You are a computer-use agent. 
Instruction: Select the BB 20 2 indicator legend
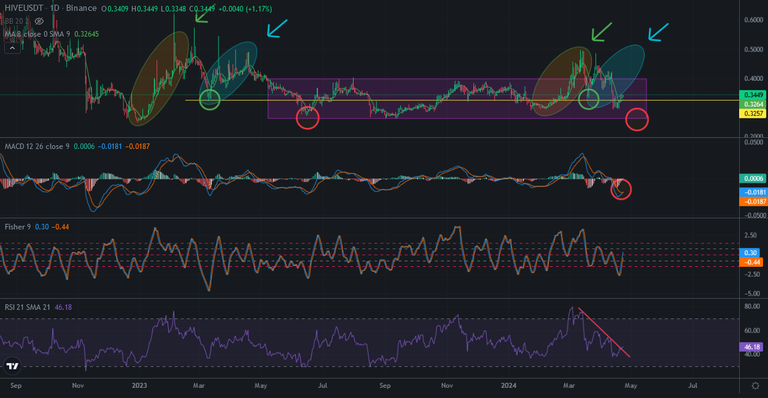[17, 21]
